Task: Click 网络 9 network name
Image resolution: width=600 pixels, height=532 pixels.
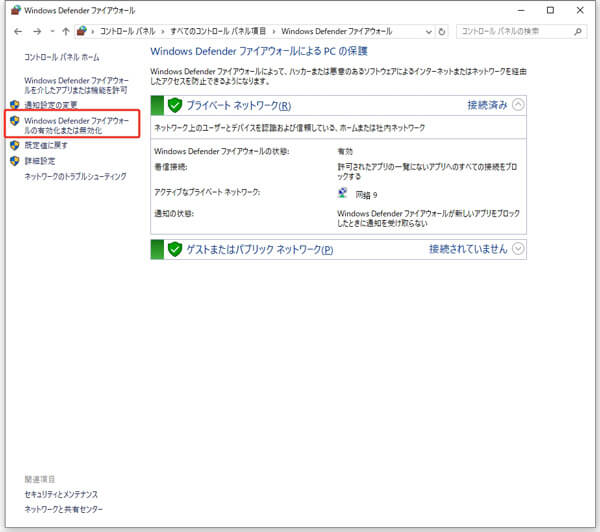Action: coord(367,195)
